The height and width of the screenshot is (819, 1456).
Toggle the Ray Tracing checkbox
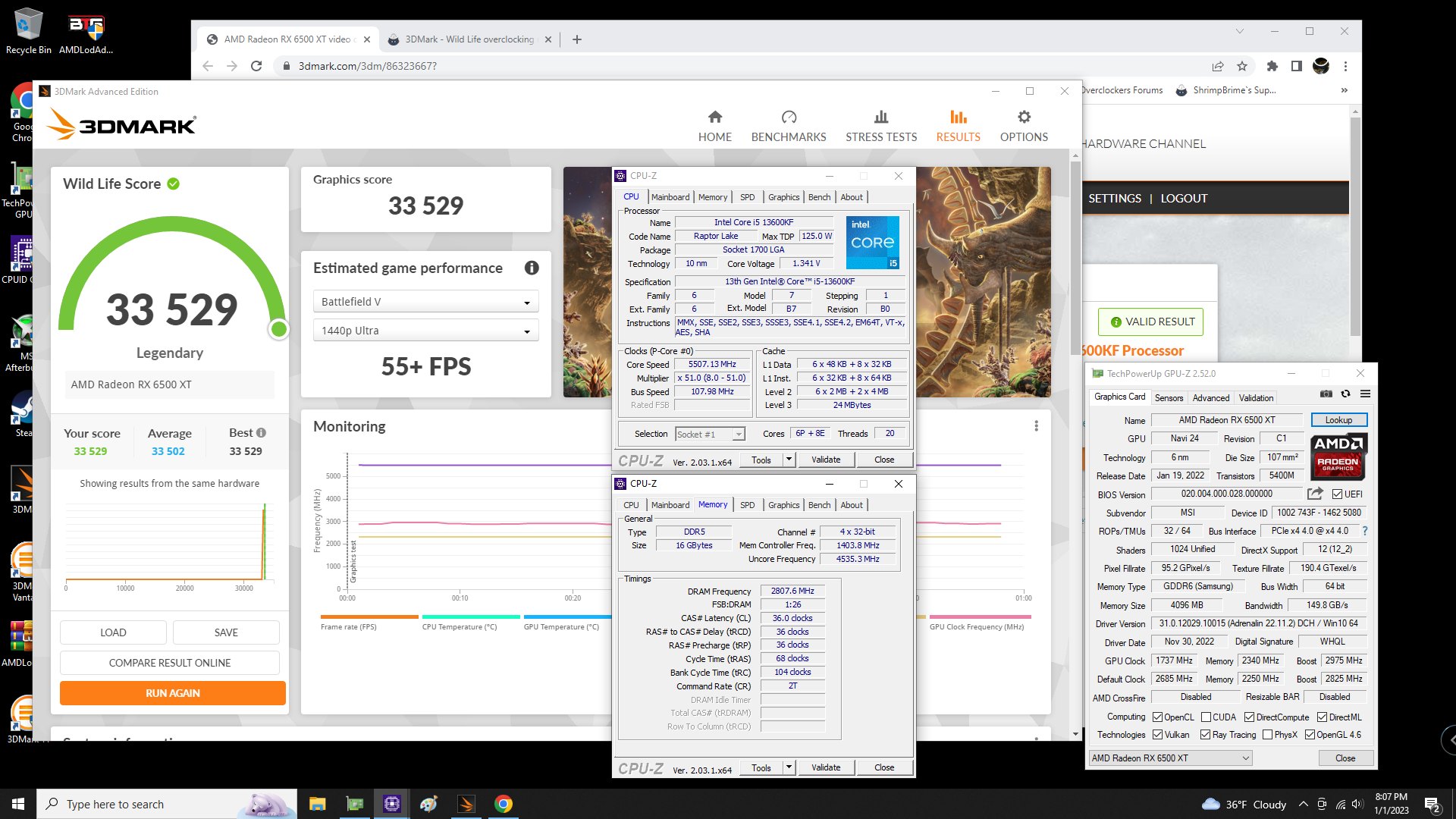[1205, 734]
